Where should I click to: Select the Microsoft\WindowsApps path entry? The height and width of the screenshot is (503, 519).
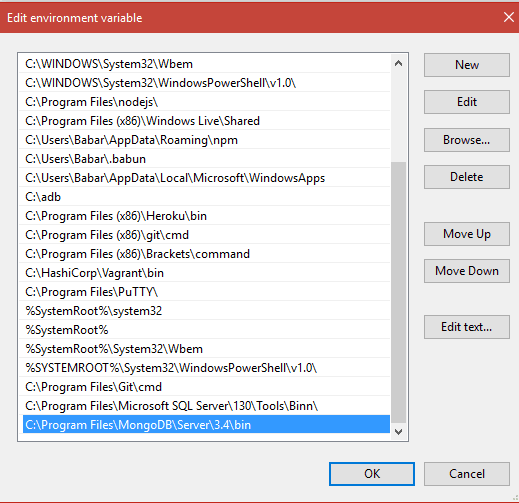click(205, 178)
